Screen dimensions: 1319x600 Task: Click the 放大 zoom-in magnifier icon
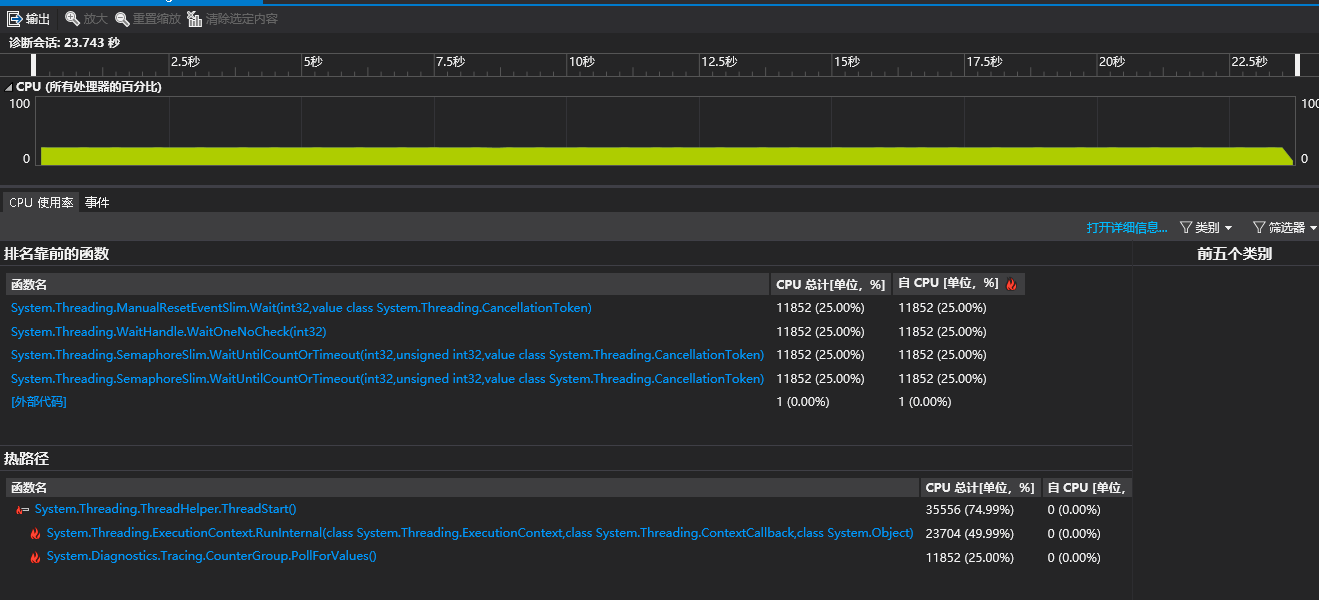[x=72, y=19]
